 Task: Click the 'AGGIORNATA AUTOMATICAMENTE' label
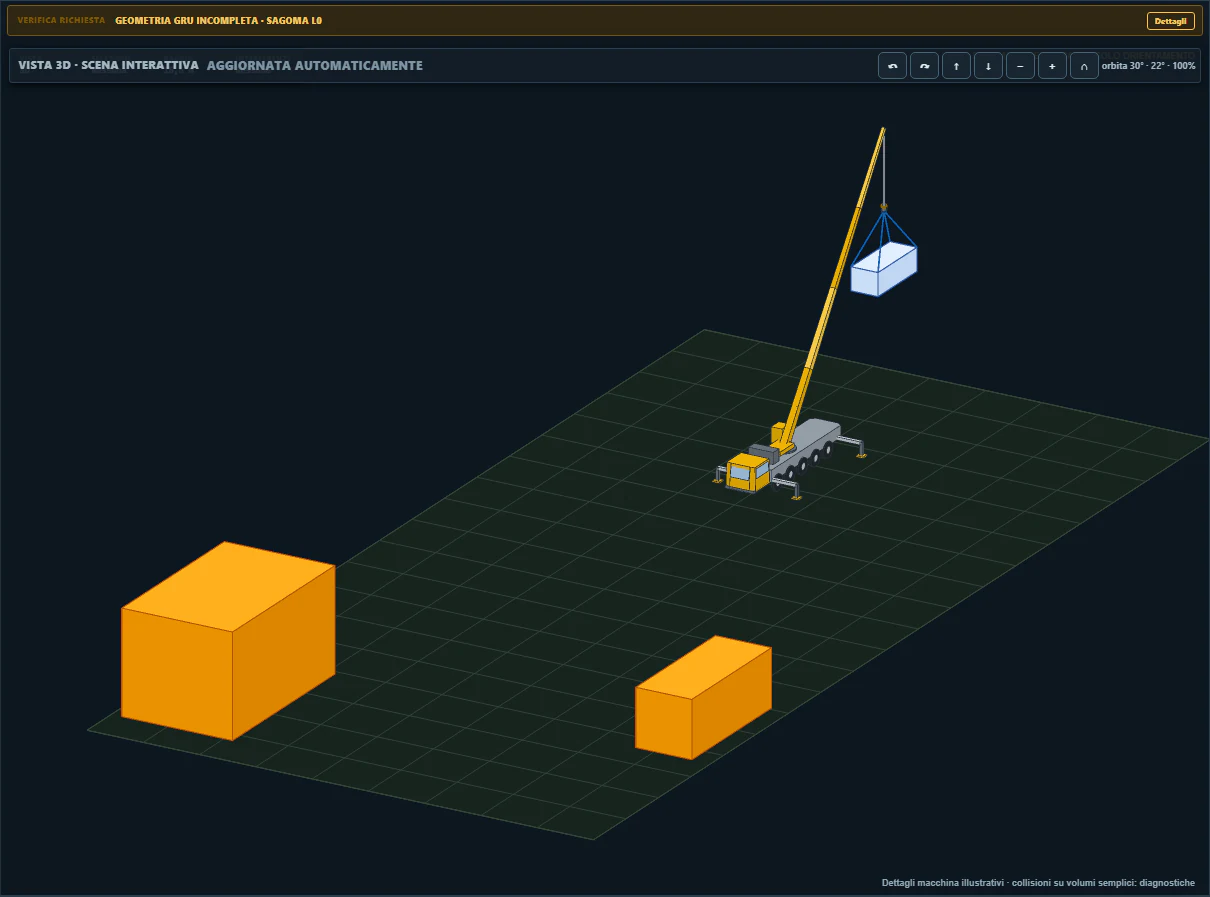[x=315, y=66]
